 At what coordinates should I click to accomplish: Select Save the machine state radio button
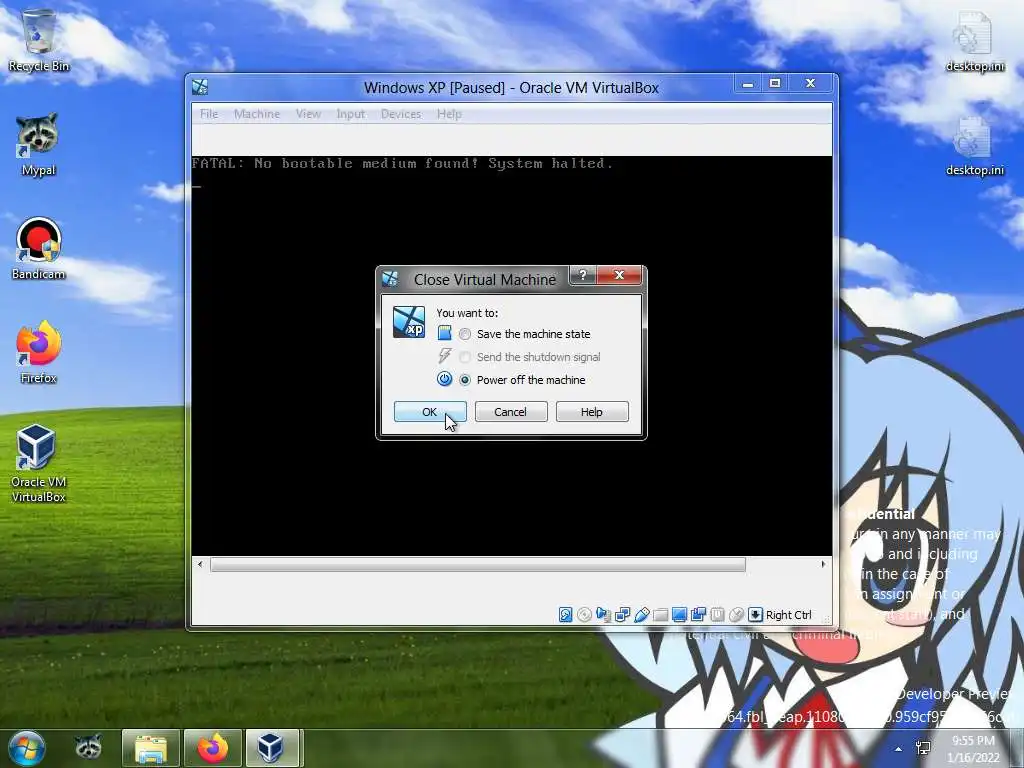pyautogui.click(x=464, y=334)
